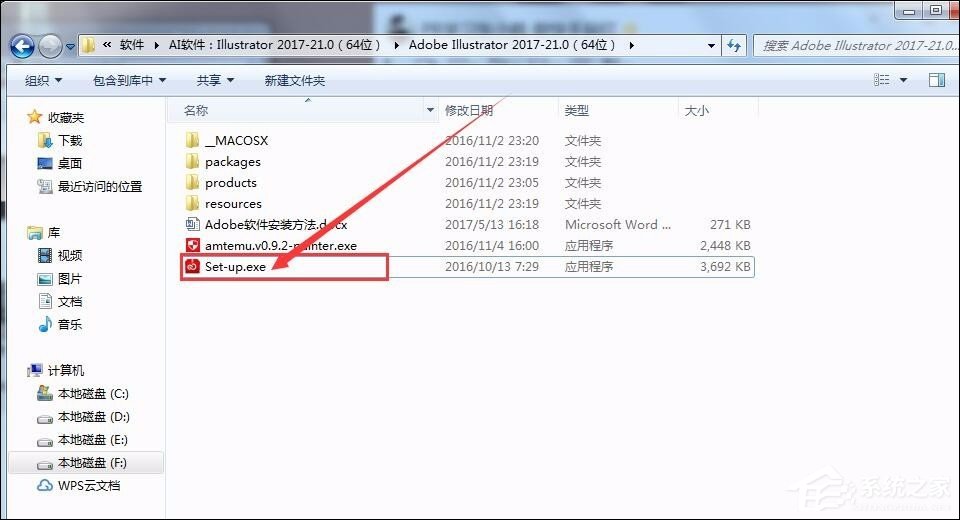Toggle the preview pane icon

click(937, 80)
